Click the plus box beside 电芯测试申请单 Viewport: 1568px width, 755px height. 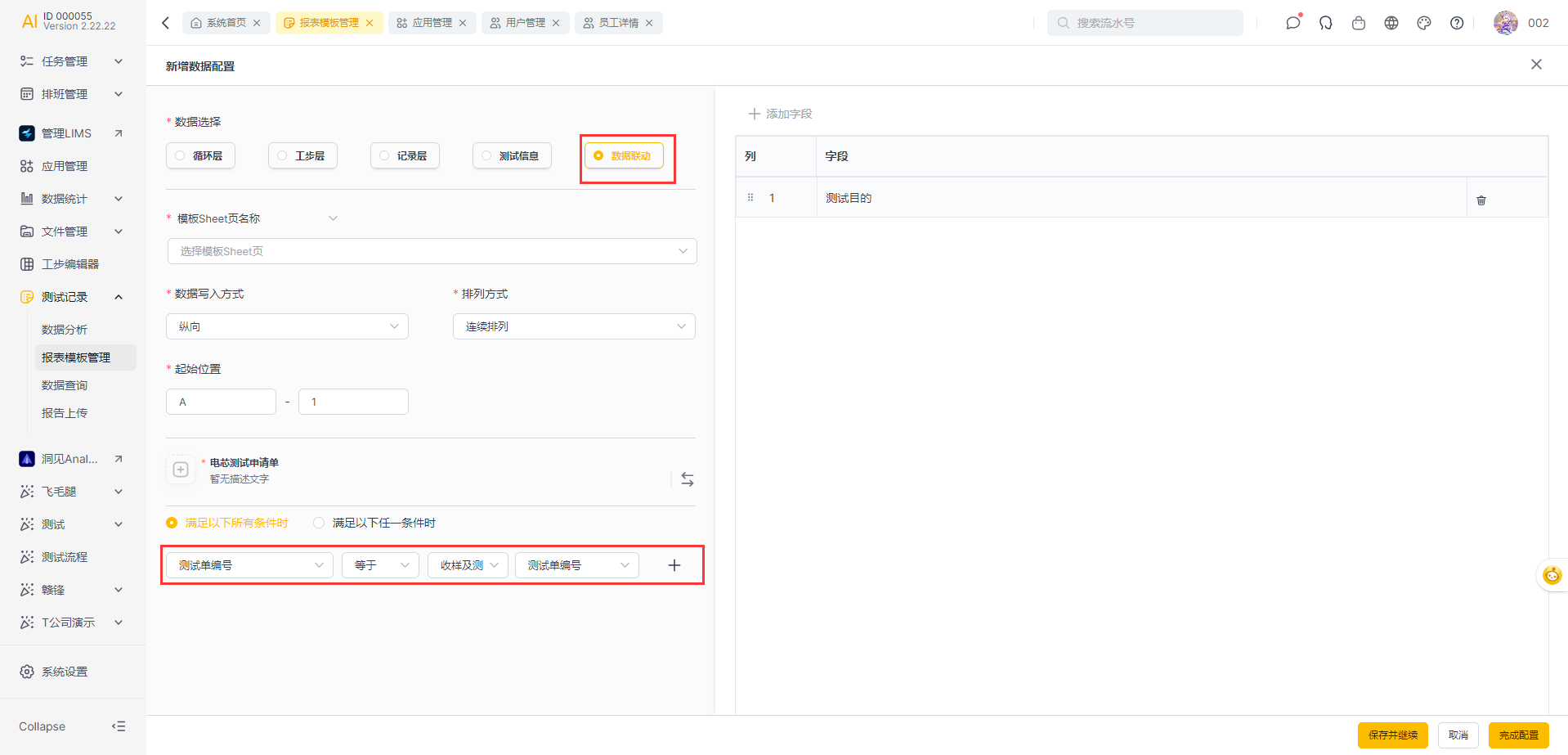tap(181, 470)
